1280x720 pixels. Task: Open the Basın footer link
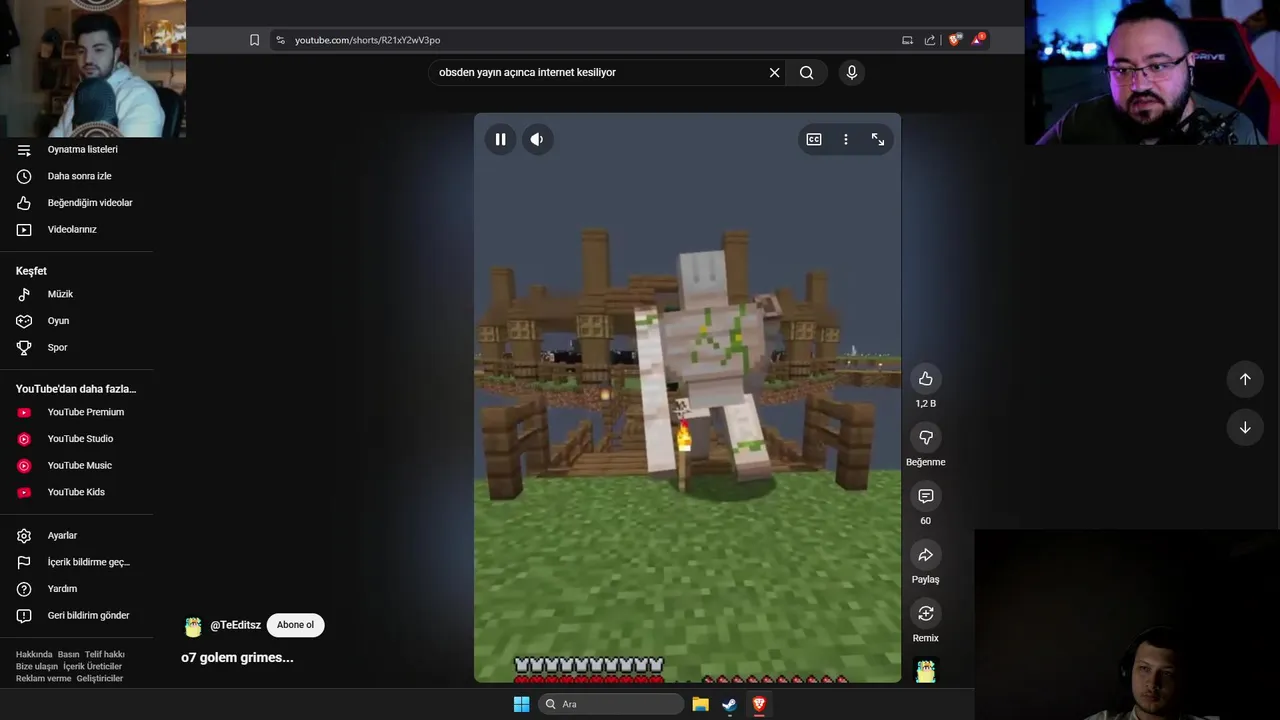[68, 654]
